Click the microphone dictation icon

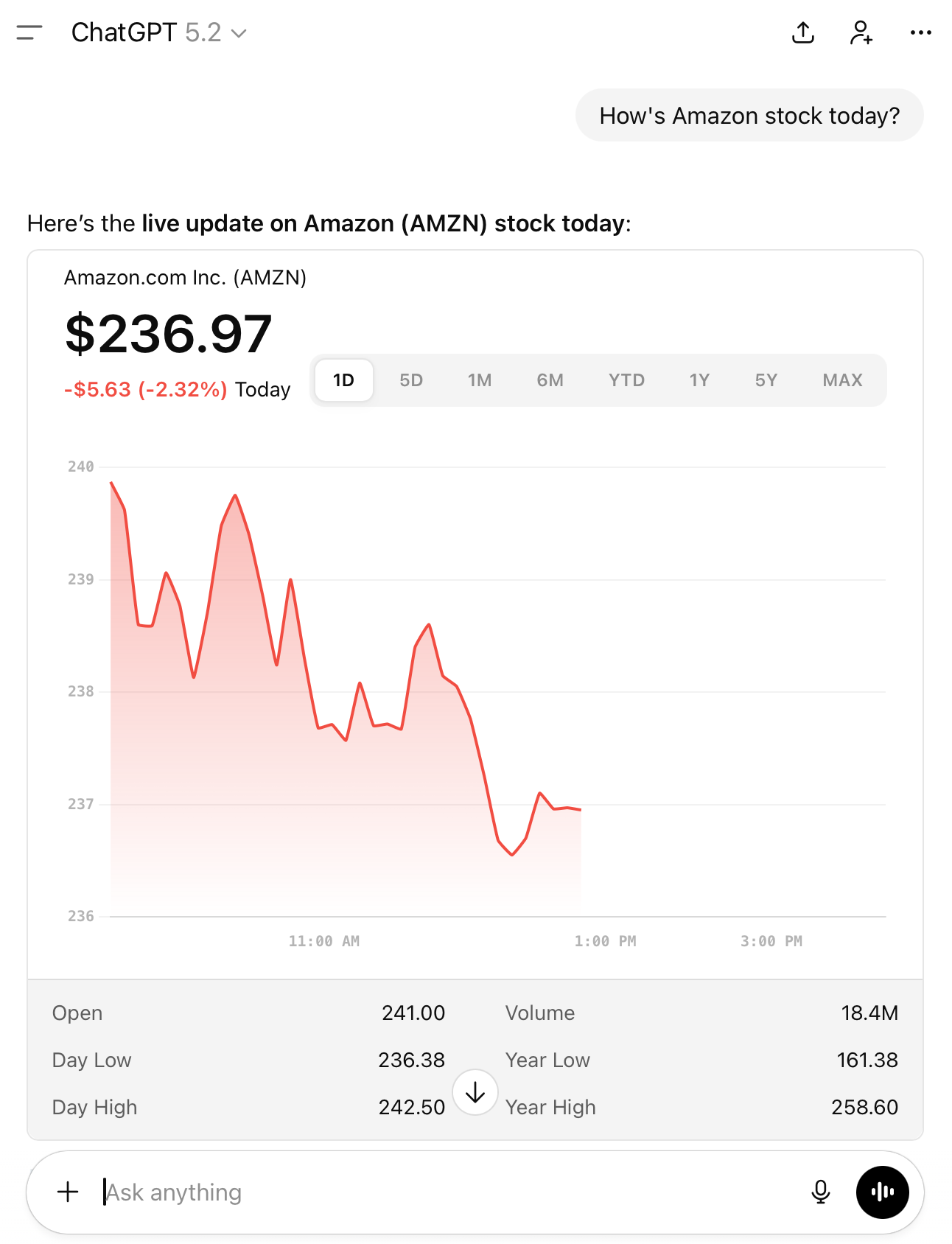820,1192
